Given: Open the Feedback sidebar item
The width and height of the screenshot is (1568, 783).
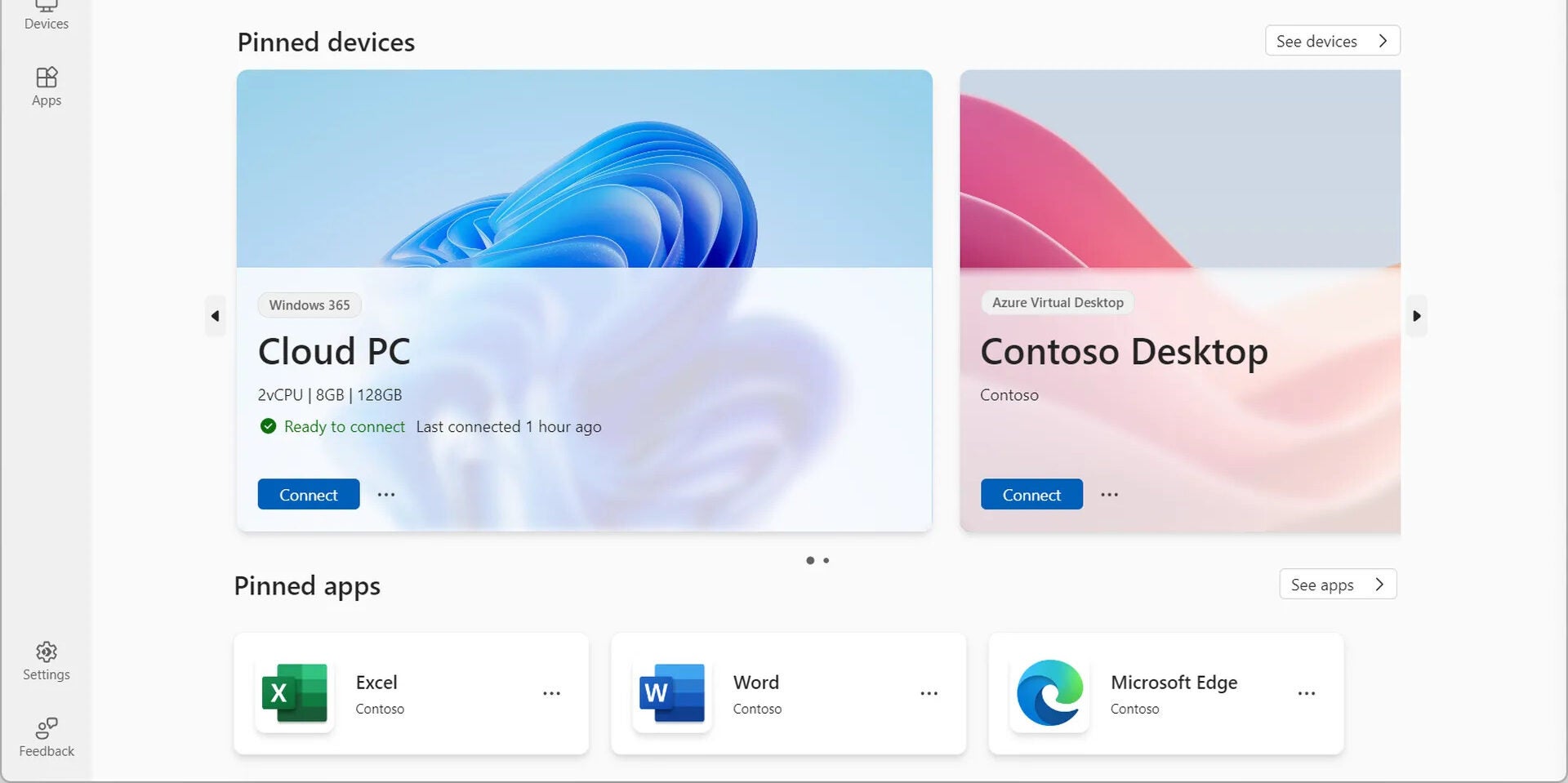Looking at the screenshot, I should point(47,737).
